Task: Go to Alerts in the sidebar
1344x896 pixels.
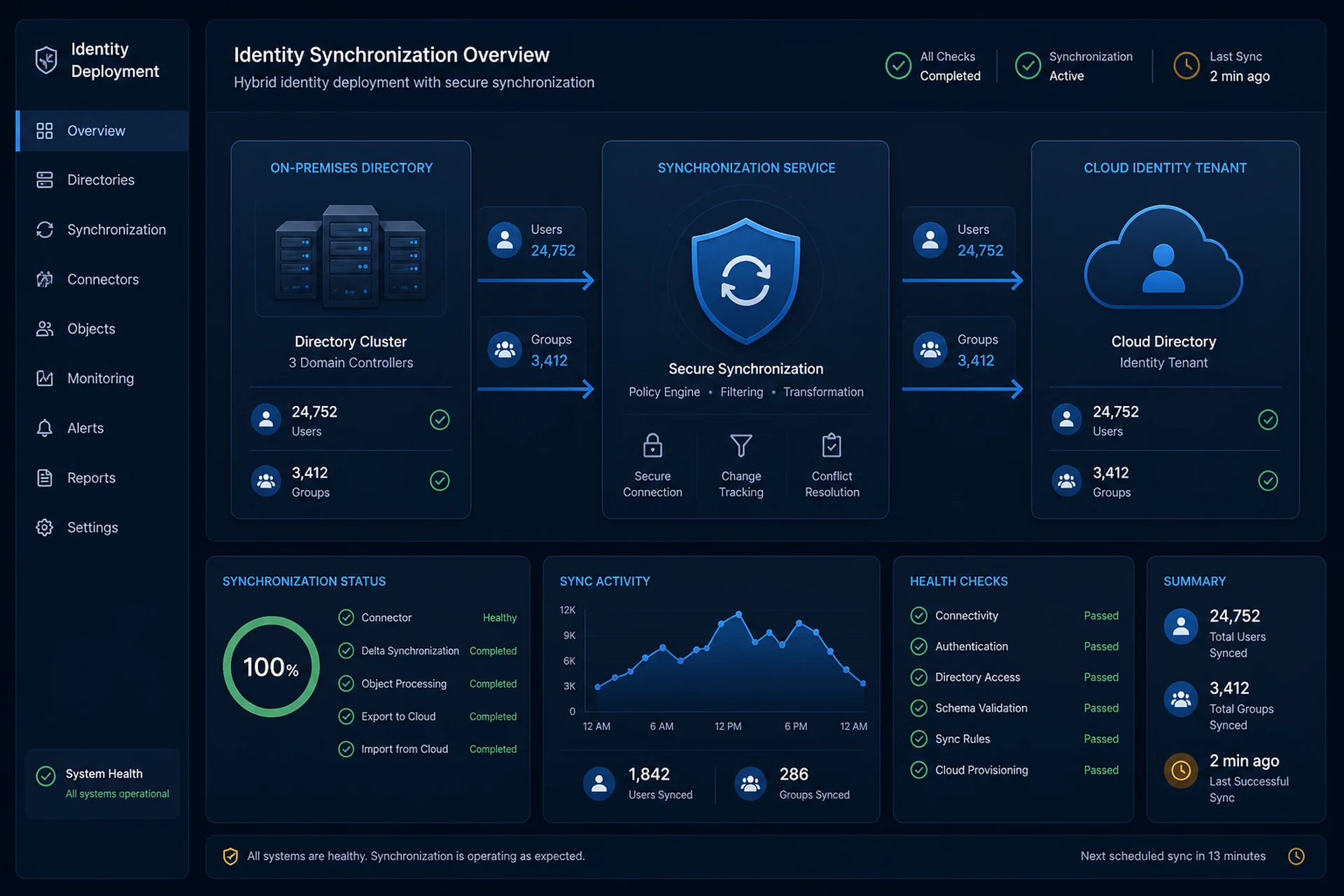Action: click(102, 428)
